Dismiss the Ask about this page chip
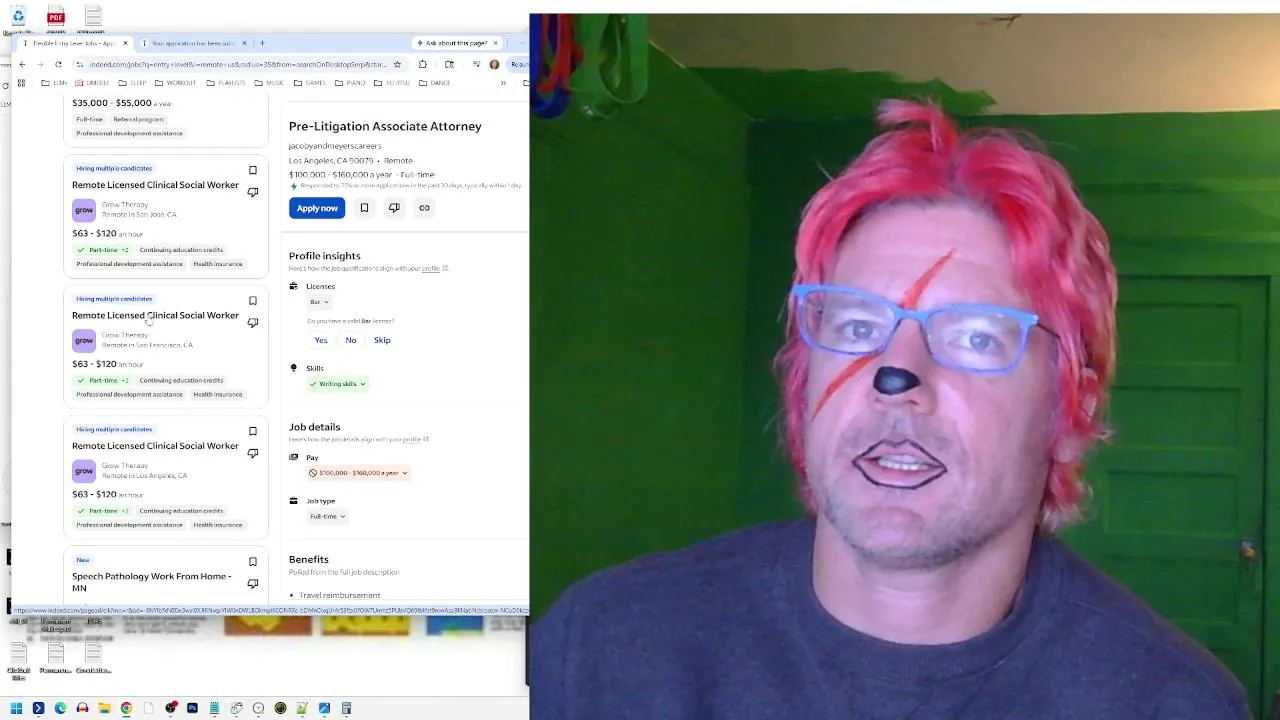Viewport: 1280px width, 720px height. 495,43
